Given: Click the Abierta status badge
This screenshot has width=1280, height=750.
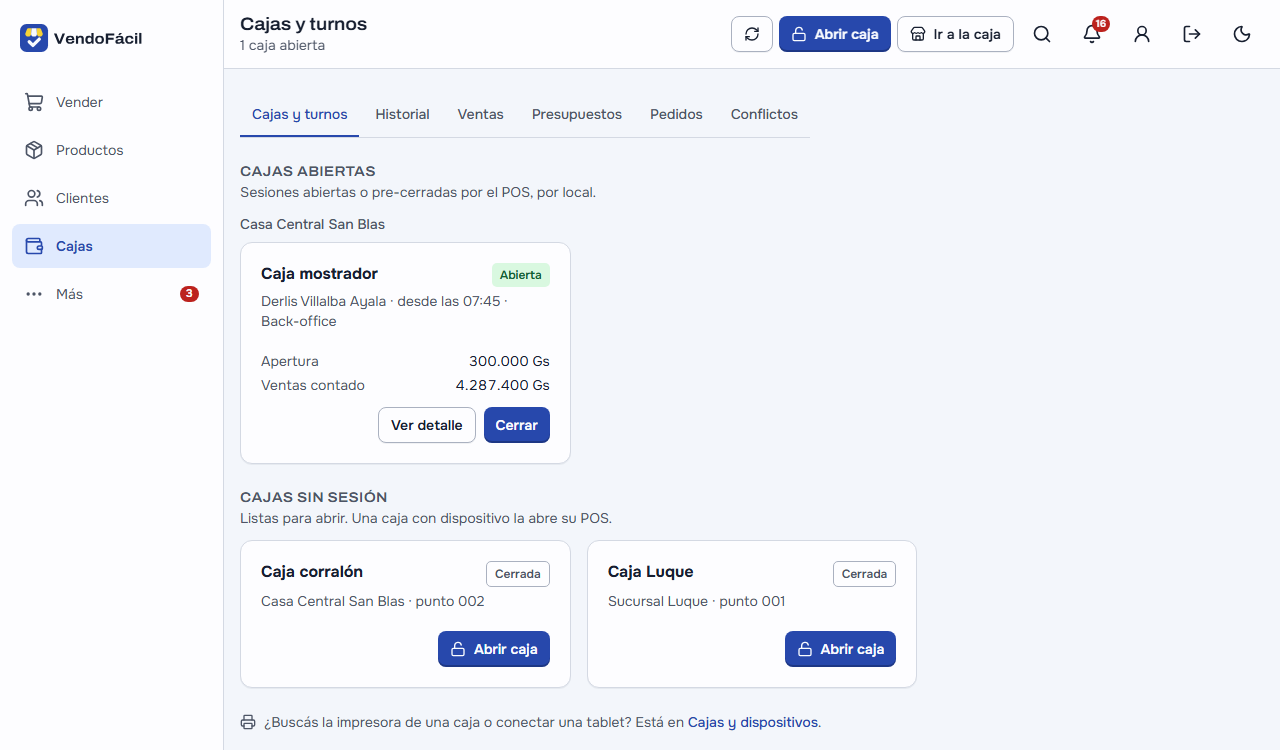Looking at the screenshot, I should [521, 275].
